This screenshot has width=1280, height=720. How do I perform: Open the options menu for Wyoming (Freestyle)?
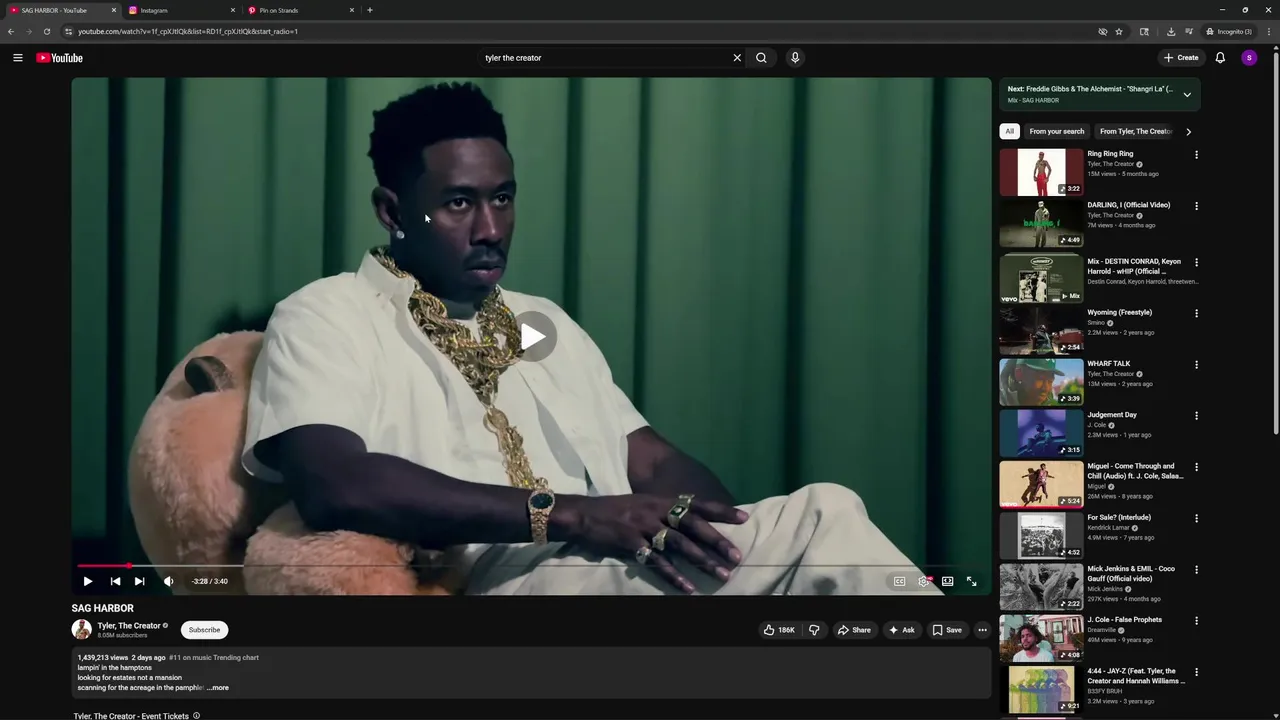click(x=1196, y=313)
